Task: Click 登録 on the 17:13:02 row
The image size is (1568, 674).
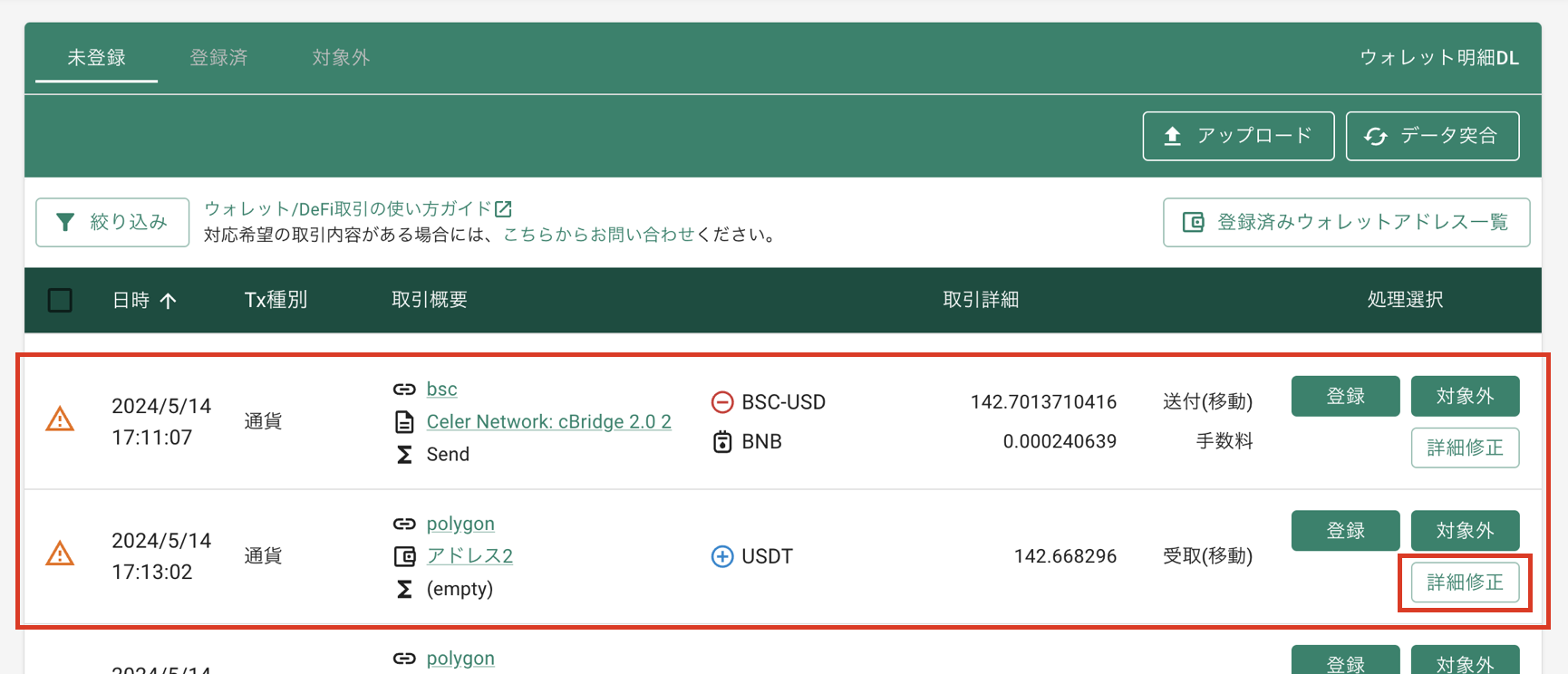Action: (1345, 530)
